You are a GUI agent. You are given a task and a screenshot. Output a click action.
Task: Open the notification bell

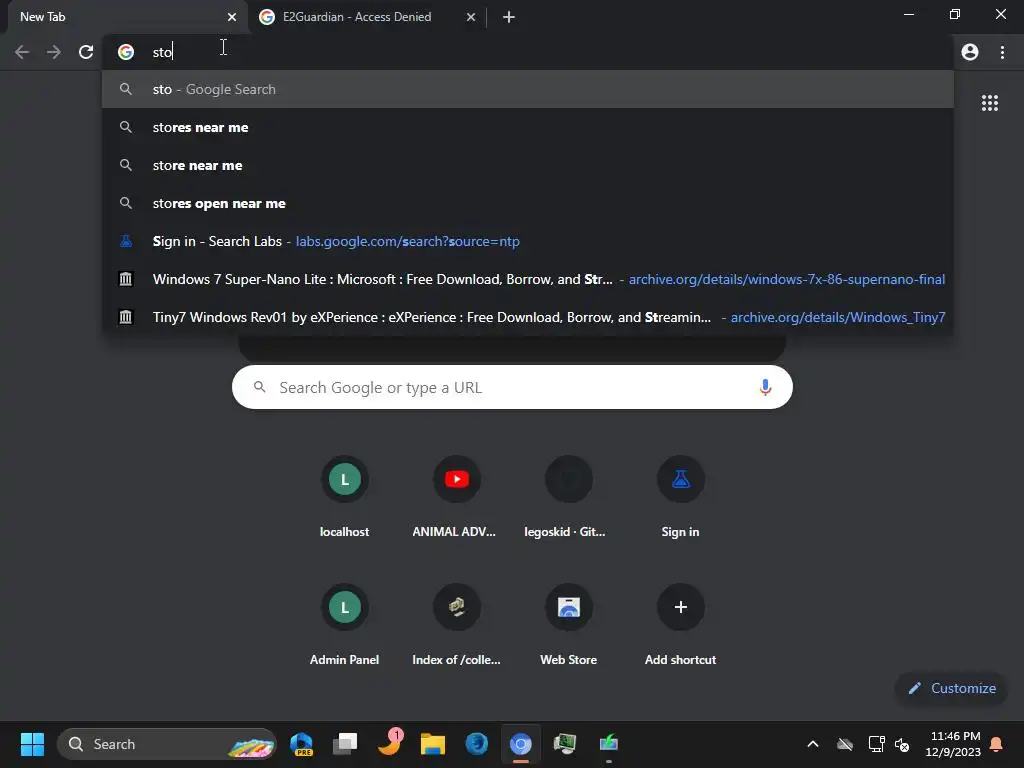(997, 744)
